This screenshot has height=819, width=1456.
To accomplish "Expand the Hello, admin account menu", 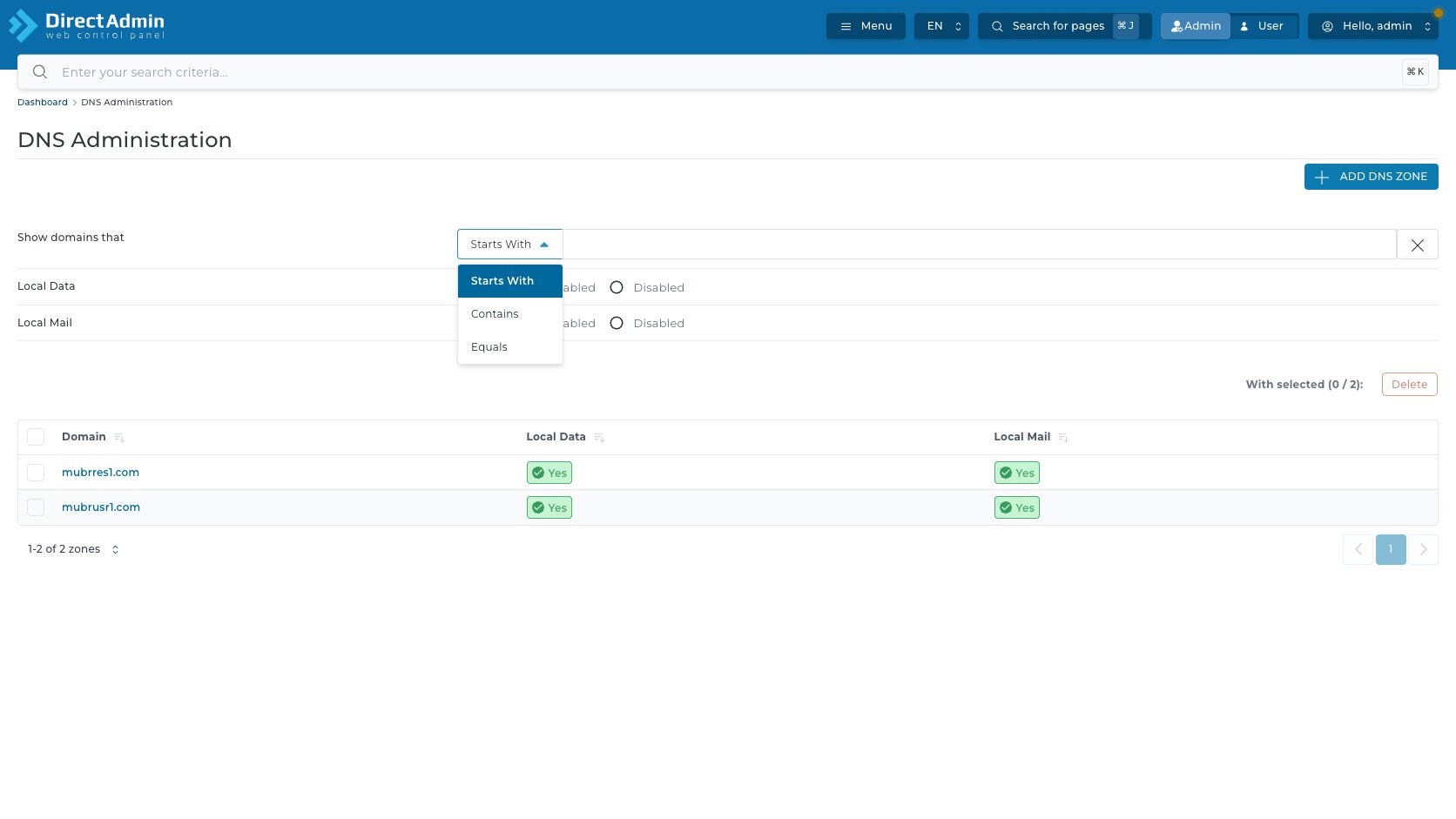I will pos(1373,26).
